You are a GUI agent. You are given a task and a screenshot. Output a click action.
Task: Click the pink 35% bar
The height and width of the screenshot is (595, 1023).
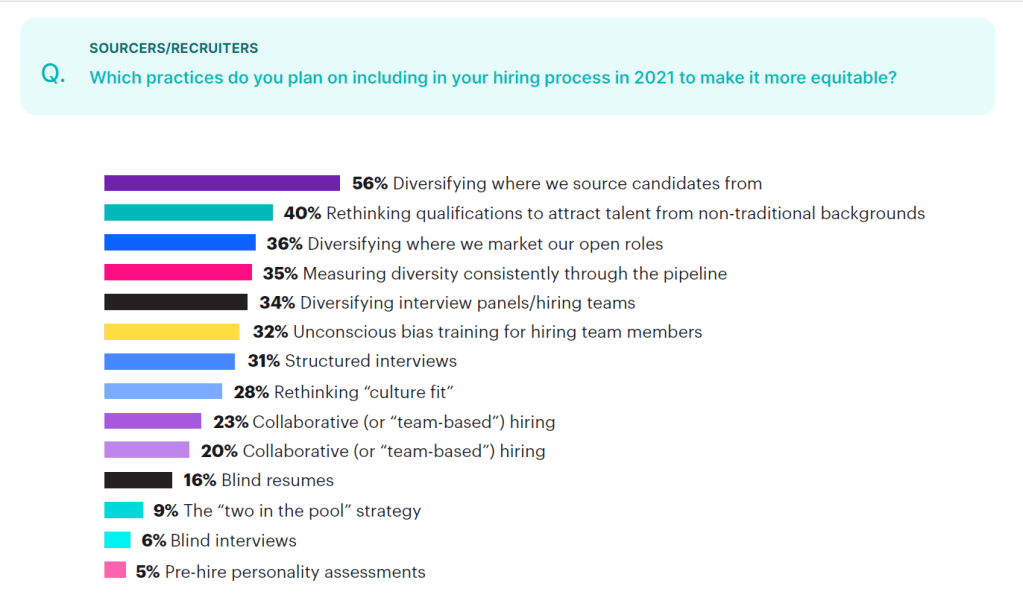[177, 272]
